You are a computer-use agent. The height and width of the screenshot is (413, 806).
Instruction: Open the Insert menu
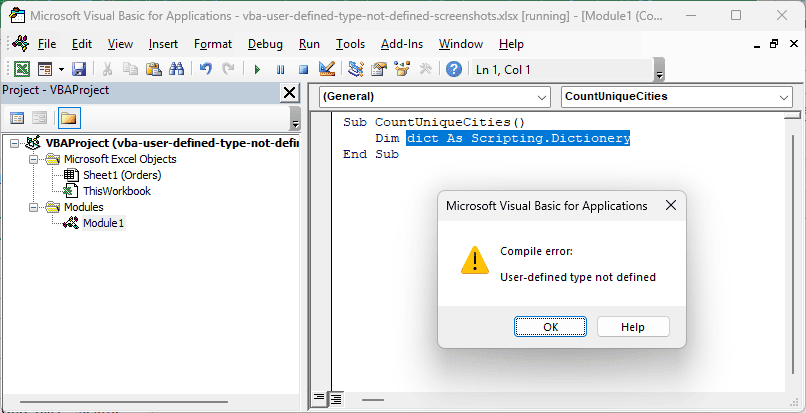click(163, 44)
